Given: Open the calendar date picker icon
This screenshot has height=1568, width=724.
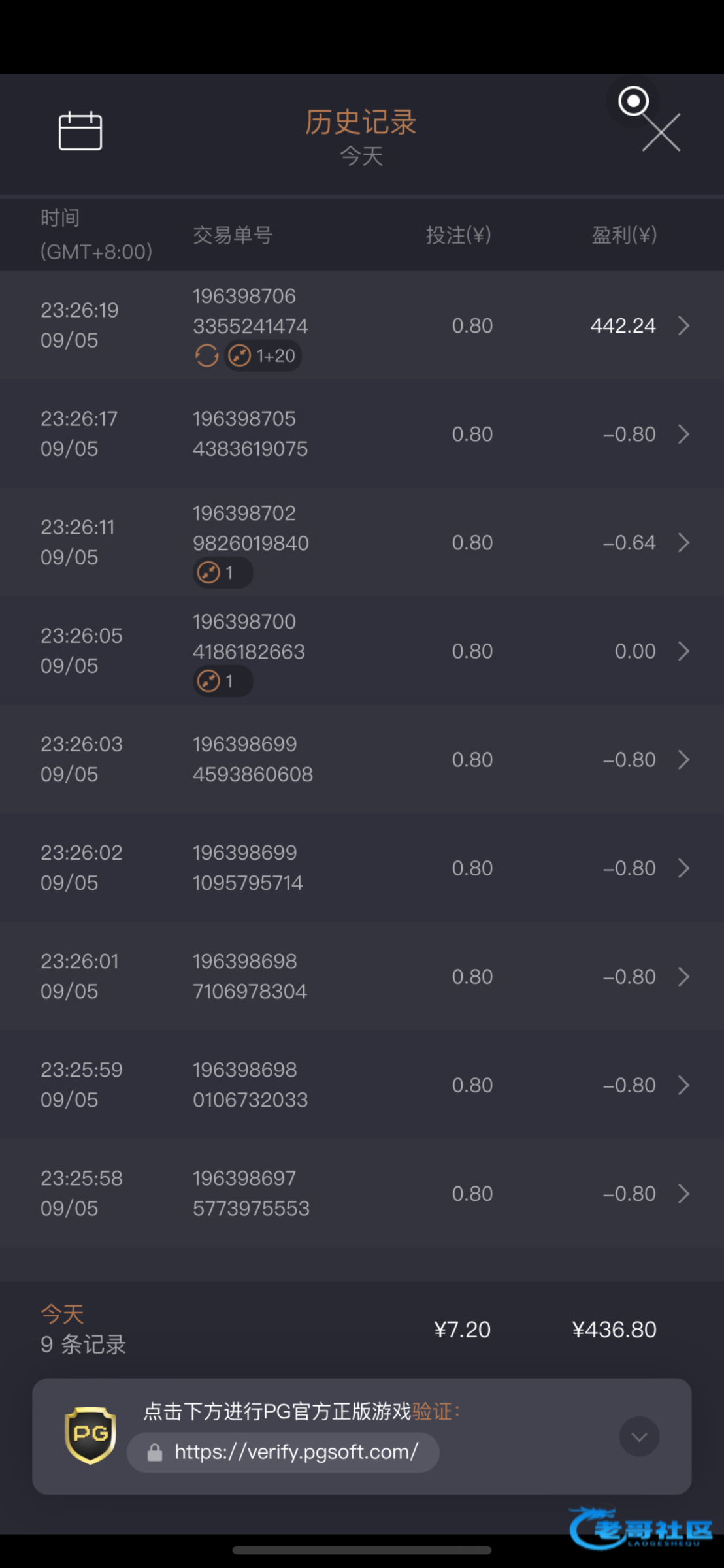Looking at the screenshot, I should tap(80, 131).
